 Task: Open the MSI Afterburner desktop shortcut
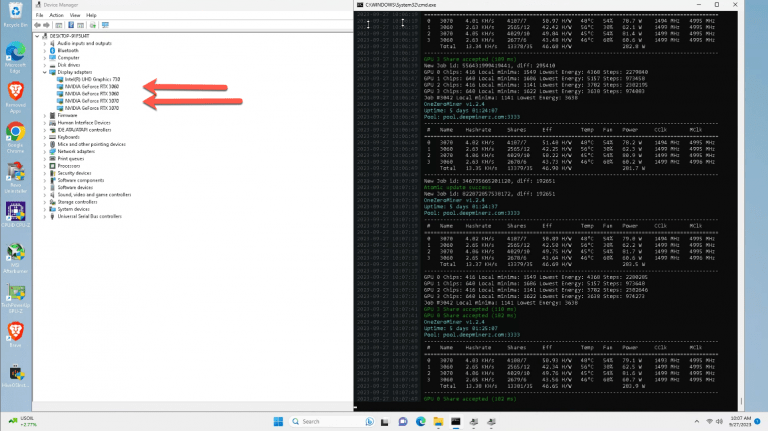click(15, 257)
